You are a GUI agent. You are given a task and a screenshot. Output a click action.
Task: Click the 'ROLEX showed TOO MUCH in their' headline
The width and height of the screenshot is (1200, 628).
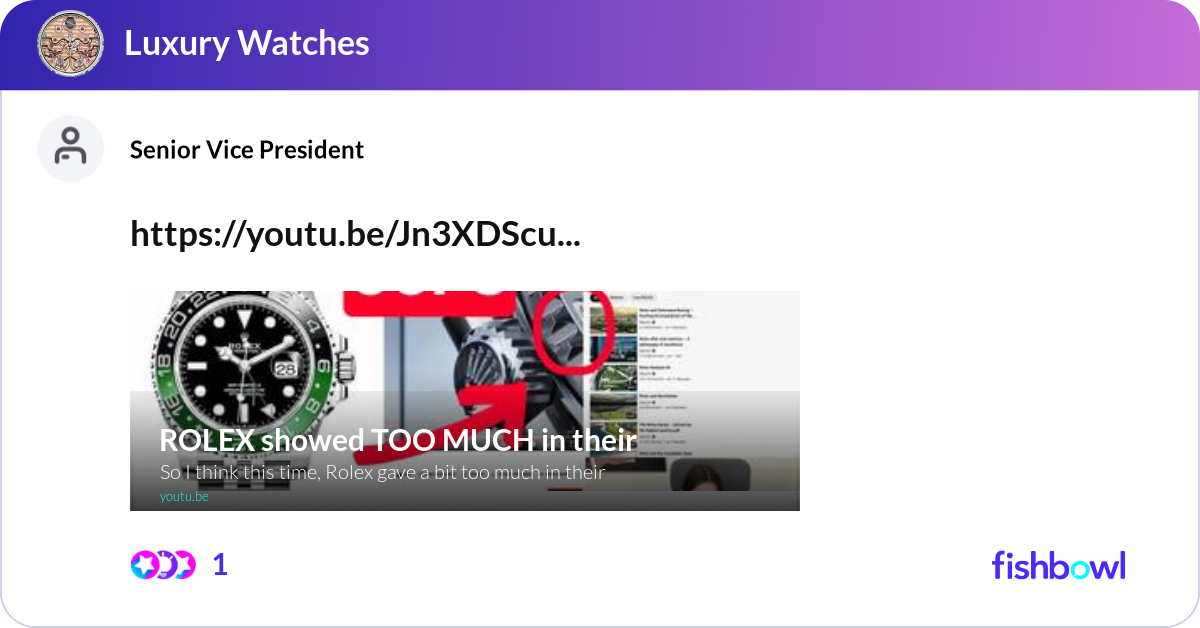point(398,440)
